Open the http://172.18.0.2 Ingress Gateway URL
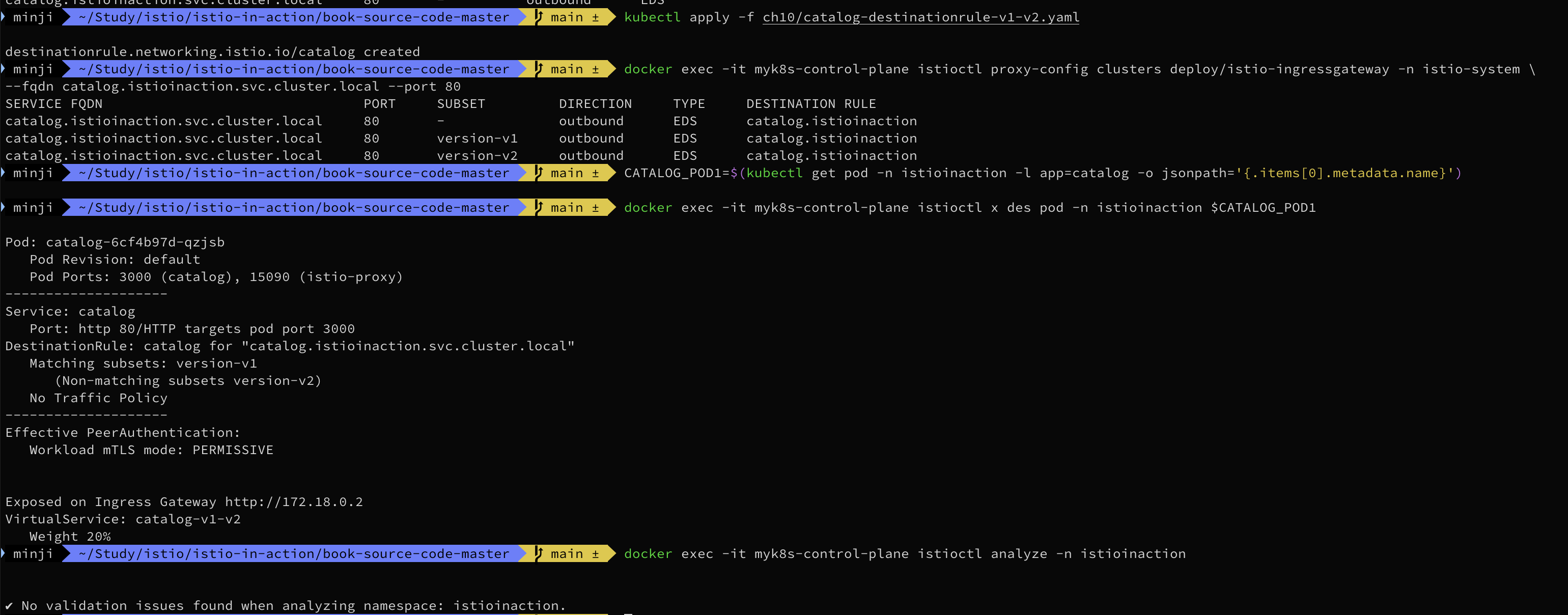1568x615 pixels. click(293, 502)
